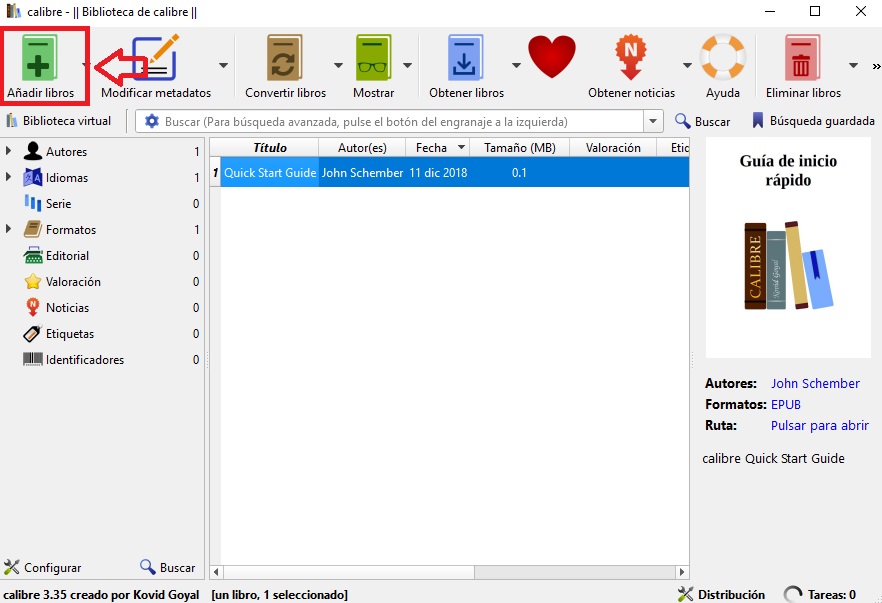The width and height of the screenshot is (882, 603).
Task: Open the EPUB format link
Action: [x=785, y=404]
